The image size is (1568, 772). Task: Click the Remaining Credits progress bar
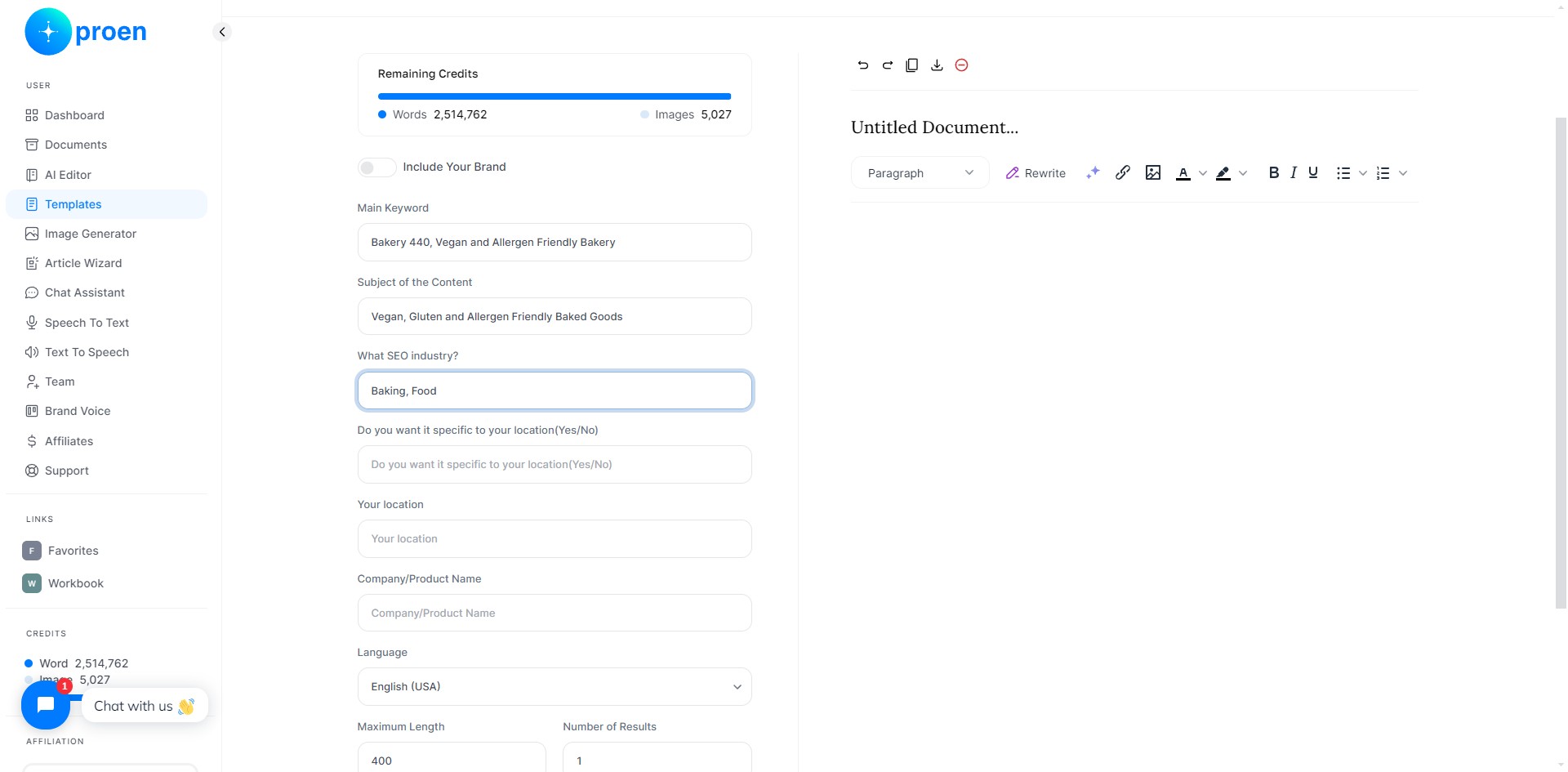tap(555, 96)
